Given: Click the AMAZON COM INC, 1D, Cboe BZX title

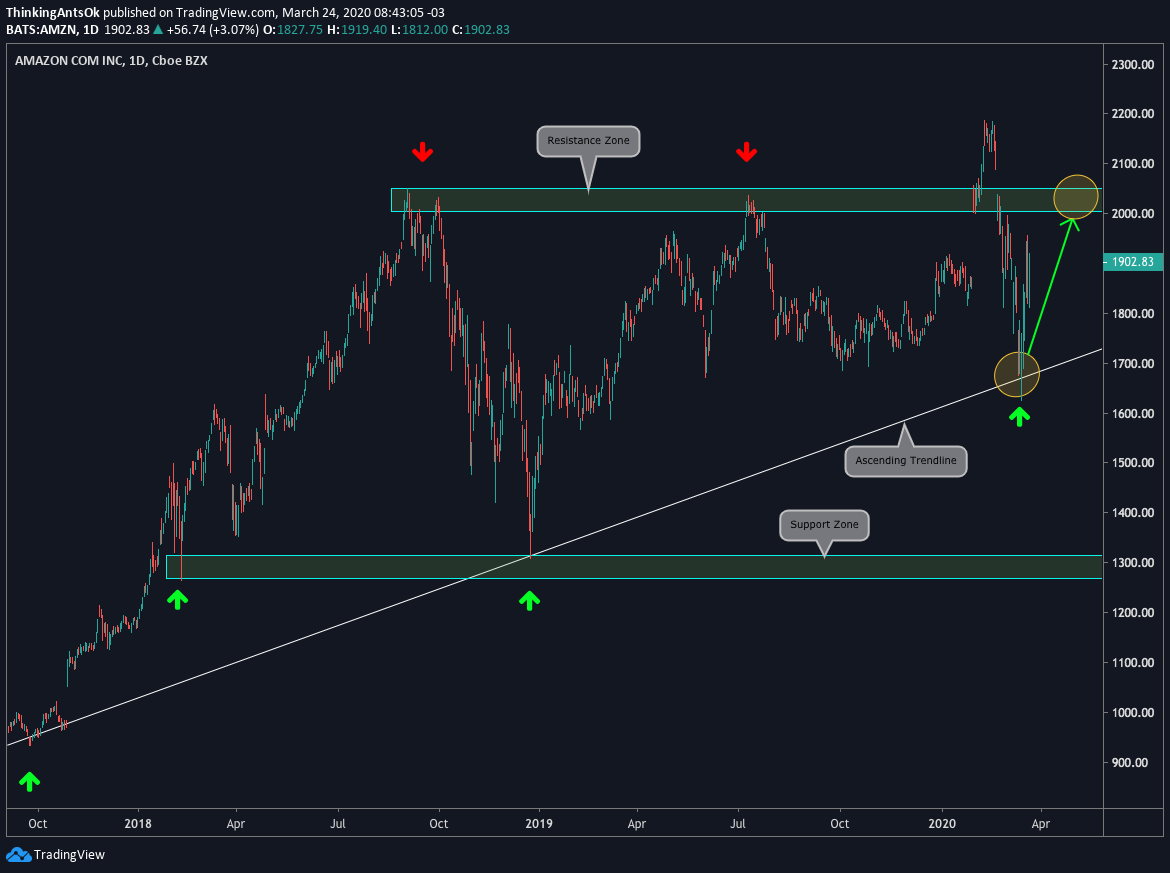Looking at the screenshot, I should [x=111, y=60].
